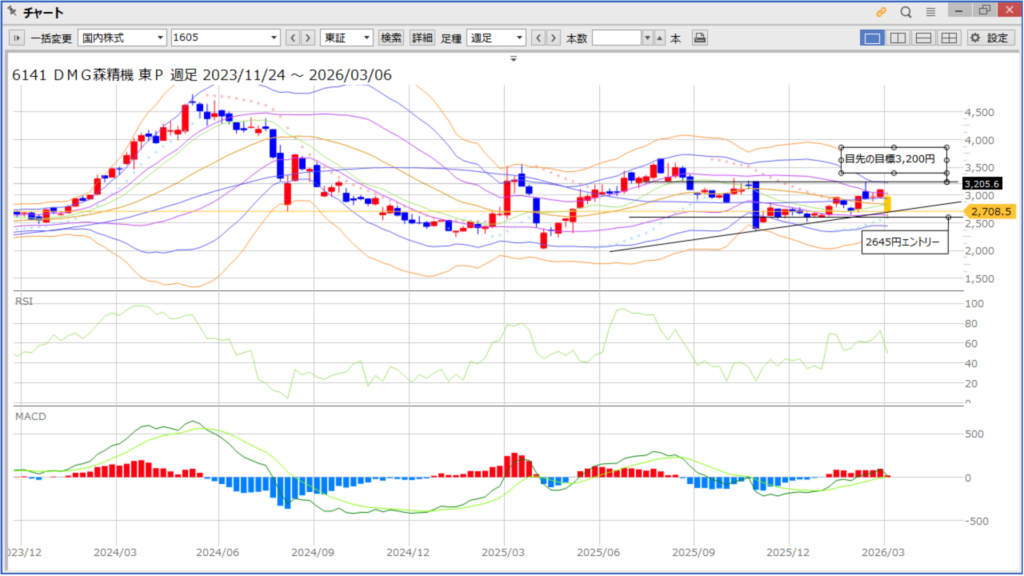Screen dimensions: 1024x576
Task: Click the previous timeframe arrow after 週足
Action: point(538,38)
